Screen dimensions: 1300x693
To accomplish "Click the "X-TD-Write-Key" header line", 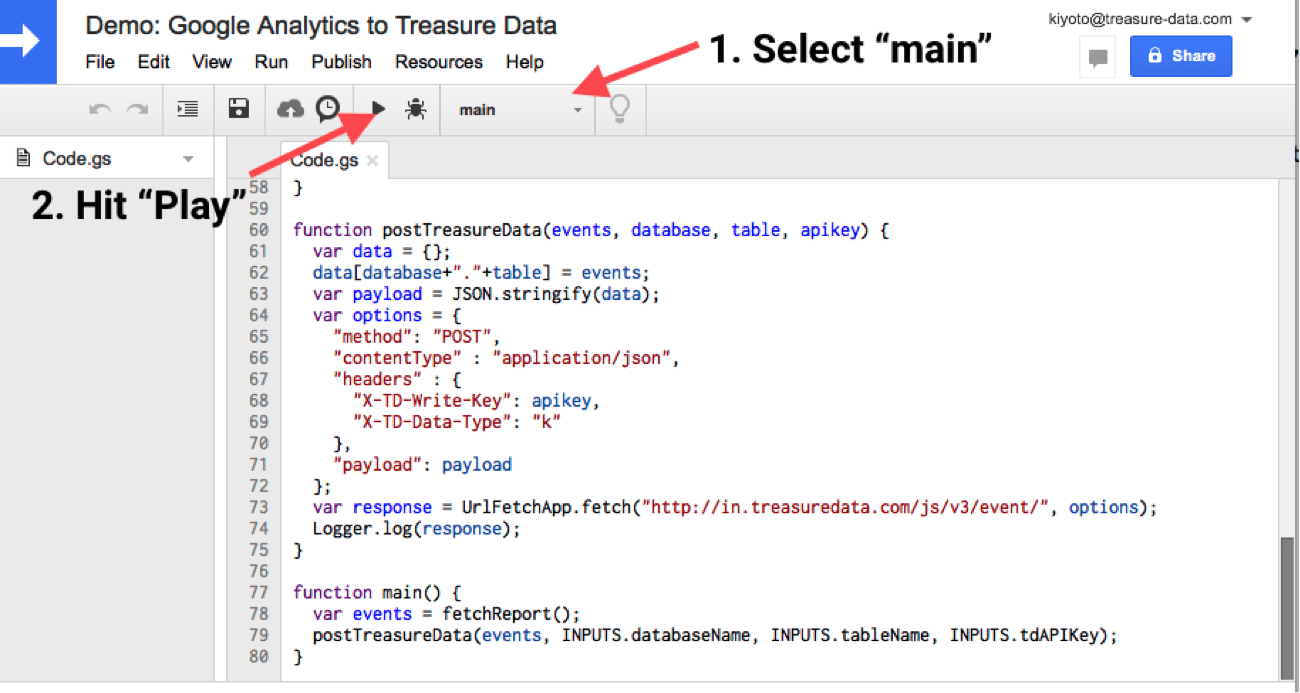I will click(477, 401).
